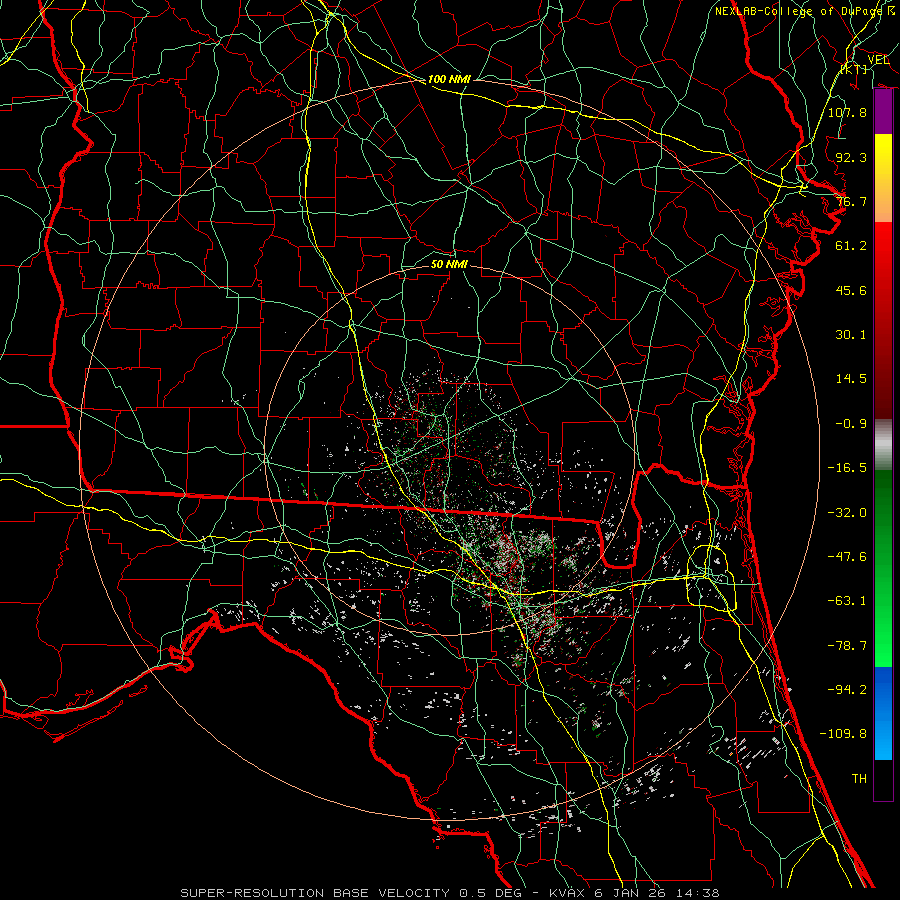
Task: Click the VEL legend title
Action: 878,59
